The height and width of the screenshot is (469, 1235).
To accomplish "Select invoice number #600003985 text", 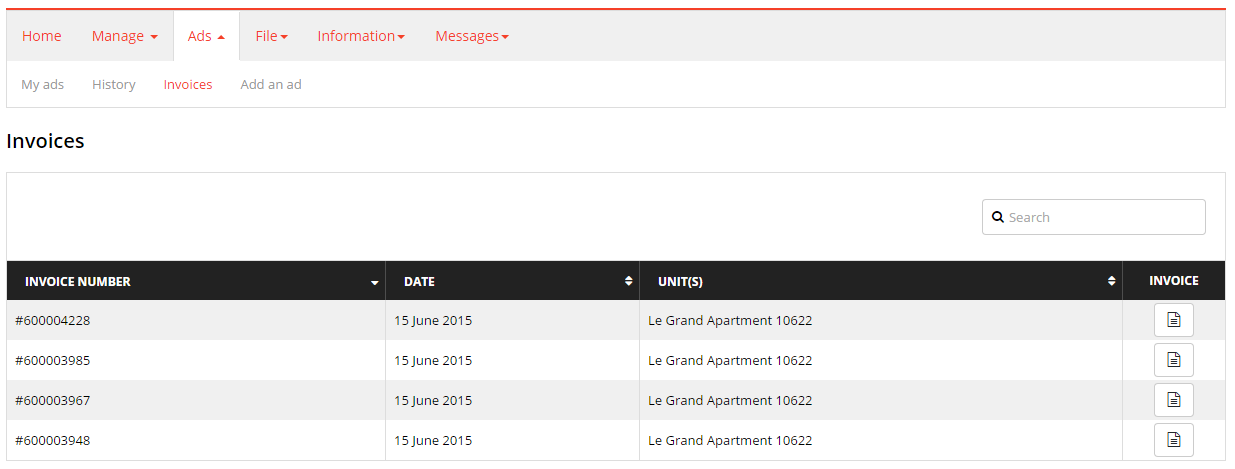I will pos(53,360).
